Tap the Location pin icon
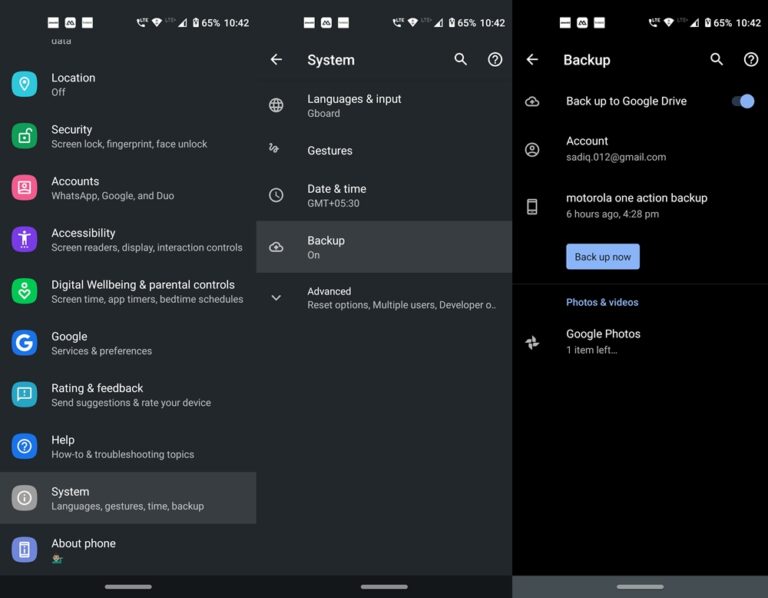Viewport: 768px width, 598px height. [x=24, y=84]
